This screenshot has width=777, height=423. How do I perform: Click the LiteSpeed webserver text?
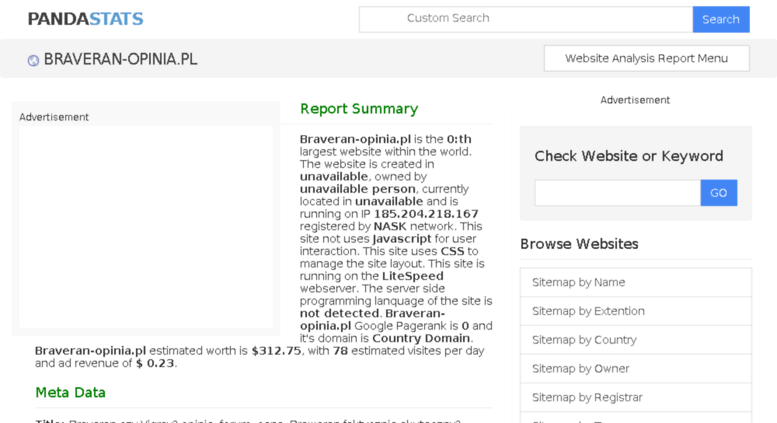(x=413, y=276)
